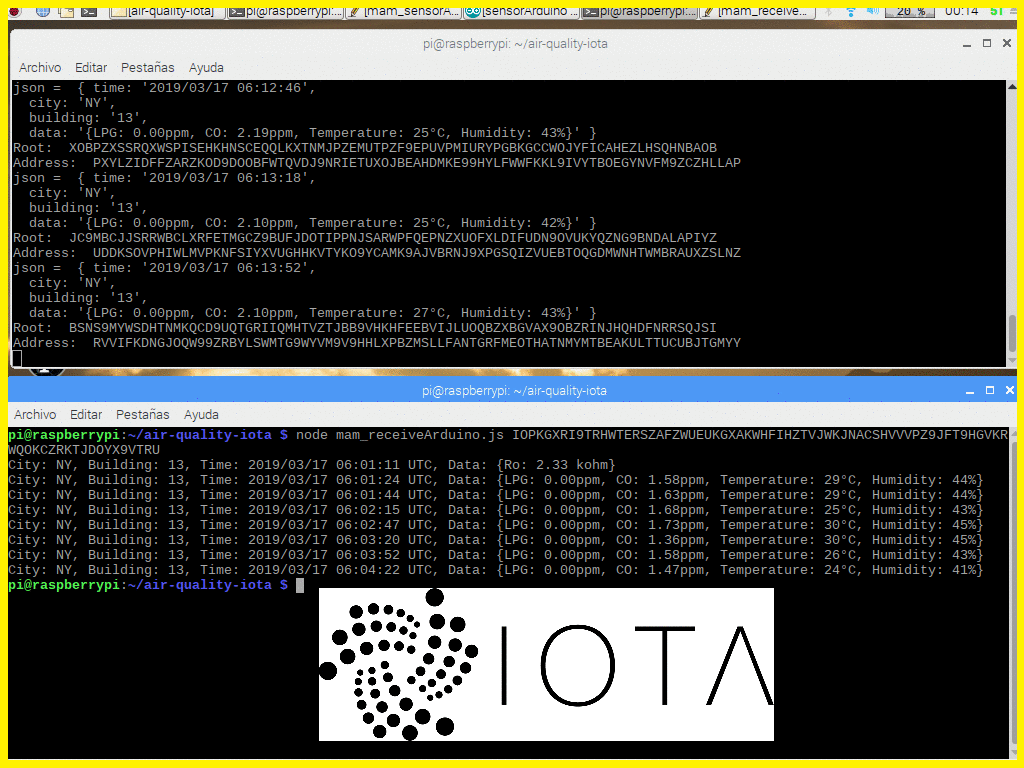Image resolution: width=1024 pixels, height=768 pixels.
Task: Click output line timed 06:02:47 UTC
Action: pyautogui.click(x=496, y=525)
